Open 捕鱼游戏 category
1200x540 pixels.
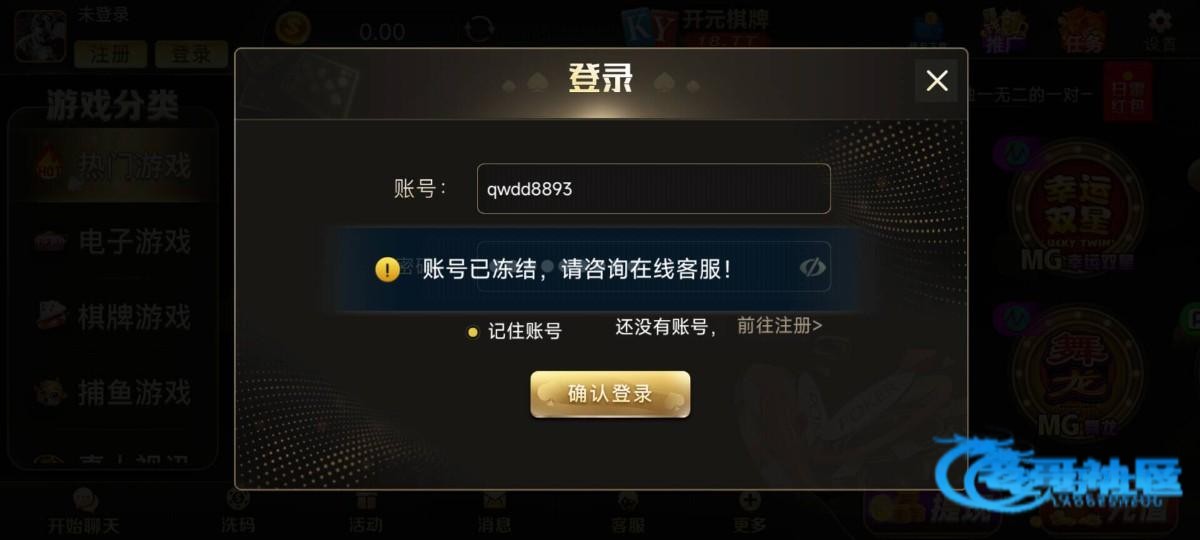tap(113, 392)
